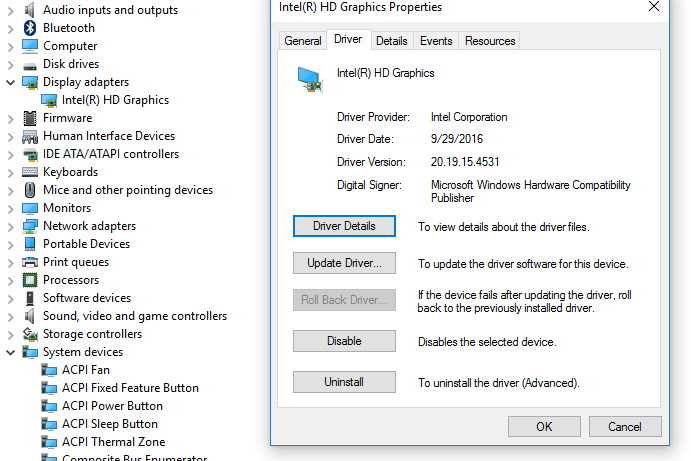Image resolution: width=691 pixels, height=461 pixels.
Task: Click the Microsoft Windows Hardware Compatibility Publisher text
Action: [x=531, y=191]
